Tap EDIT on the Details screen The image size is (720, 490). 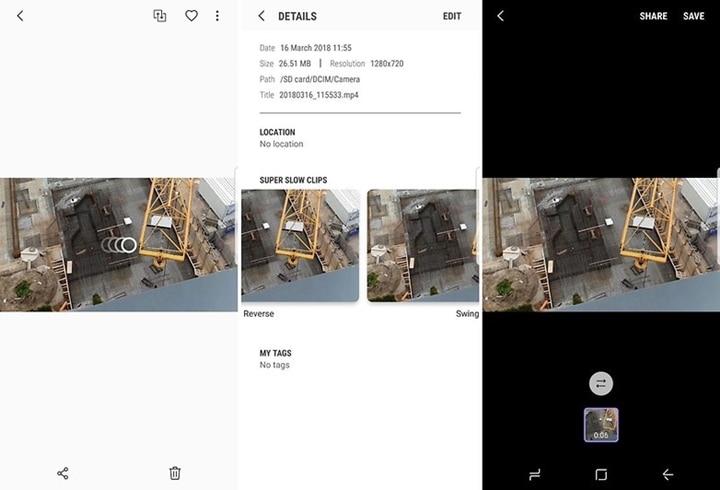pos(452,16)
